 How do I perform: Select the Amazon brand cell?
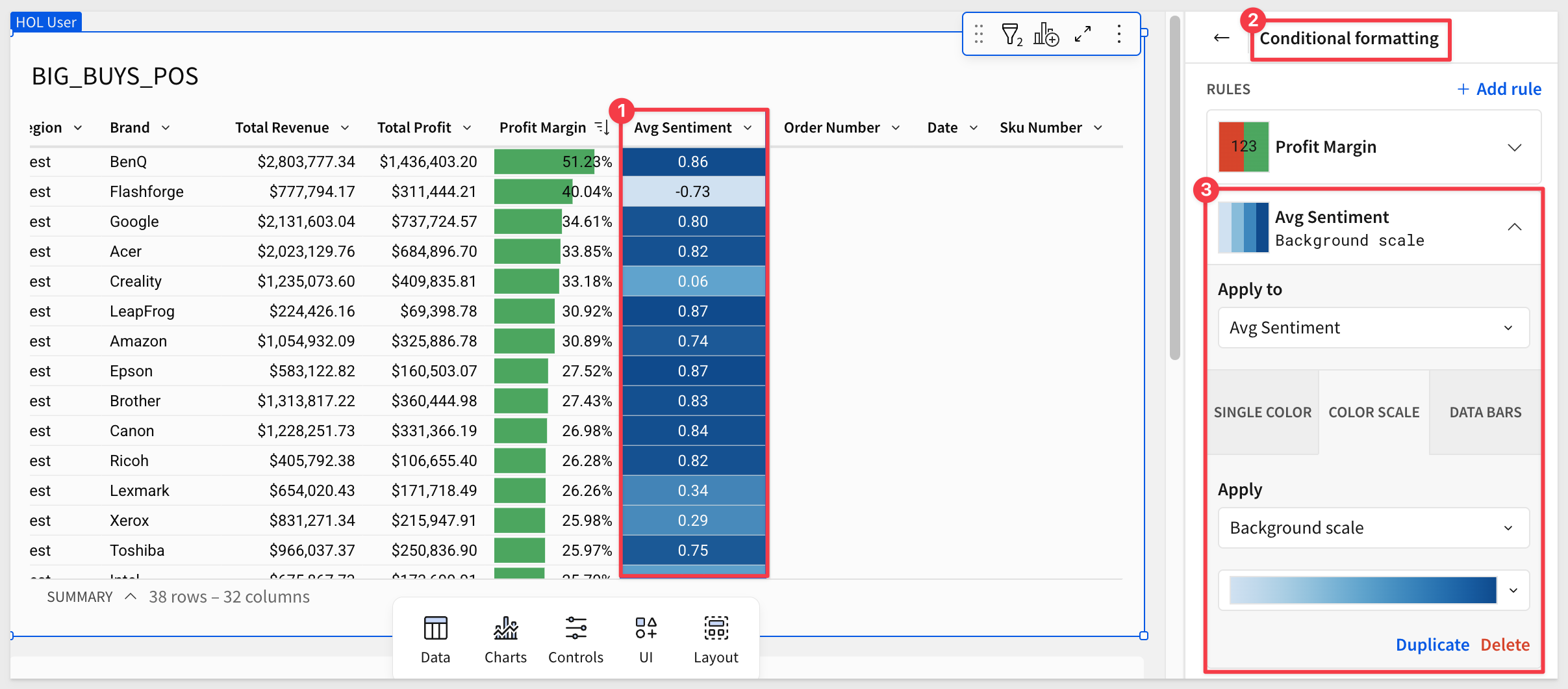(138, 341)
